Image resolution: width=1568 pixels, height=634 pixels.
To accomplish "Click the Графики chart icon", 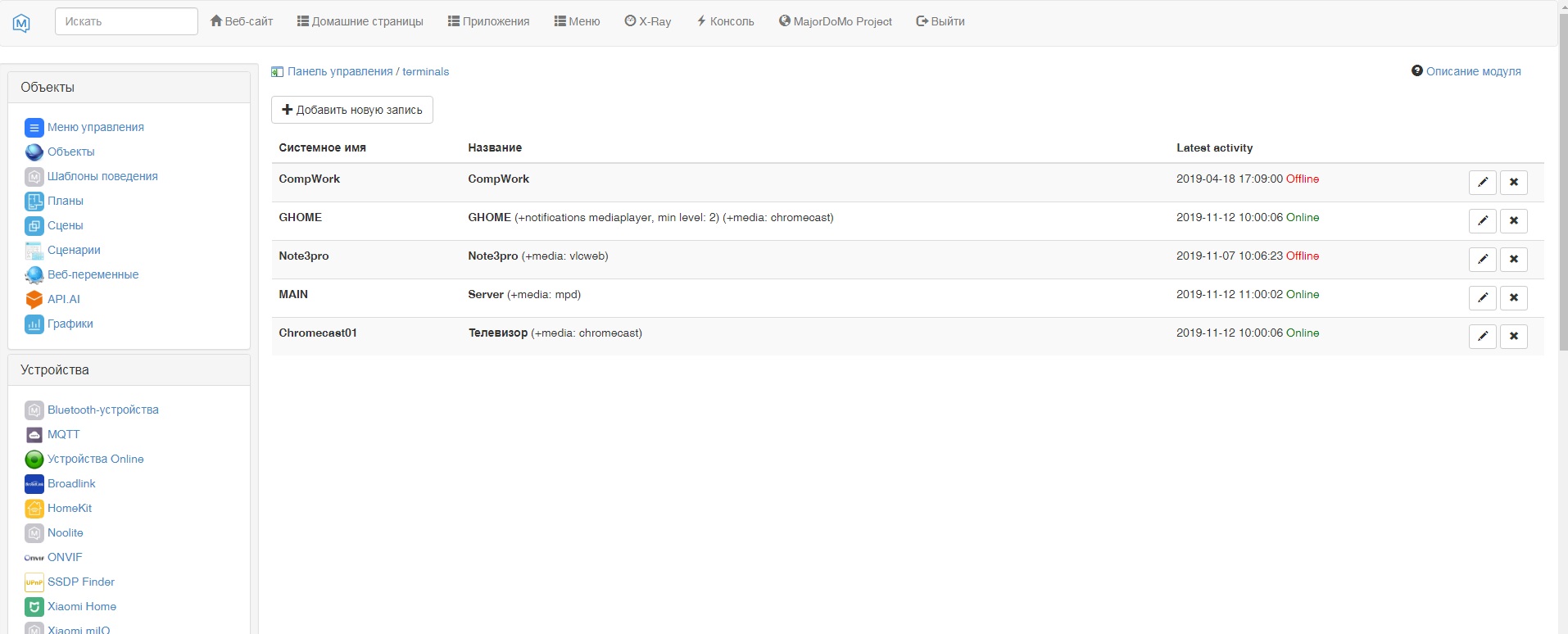I will (x=34, y=324).
